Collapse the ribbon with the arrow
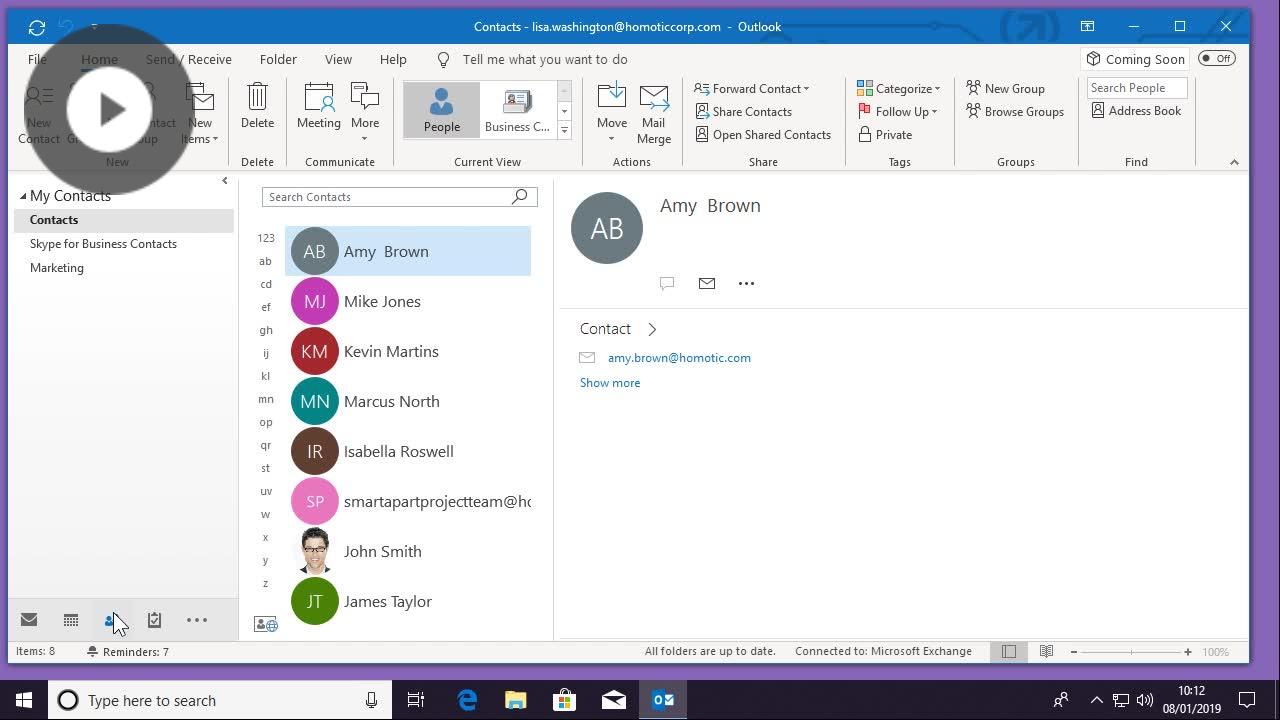 [x=1234, y=162]
